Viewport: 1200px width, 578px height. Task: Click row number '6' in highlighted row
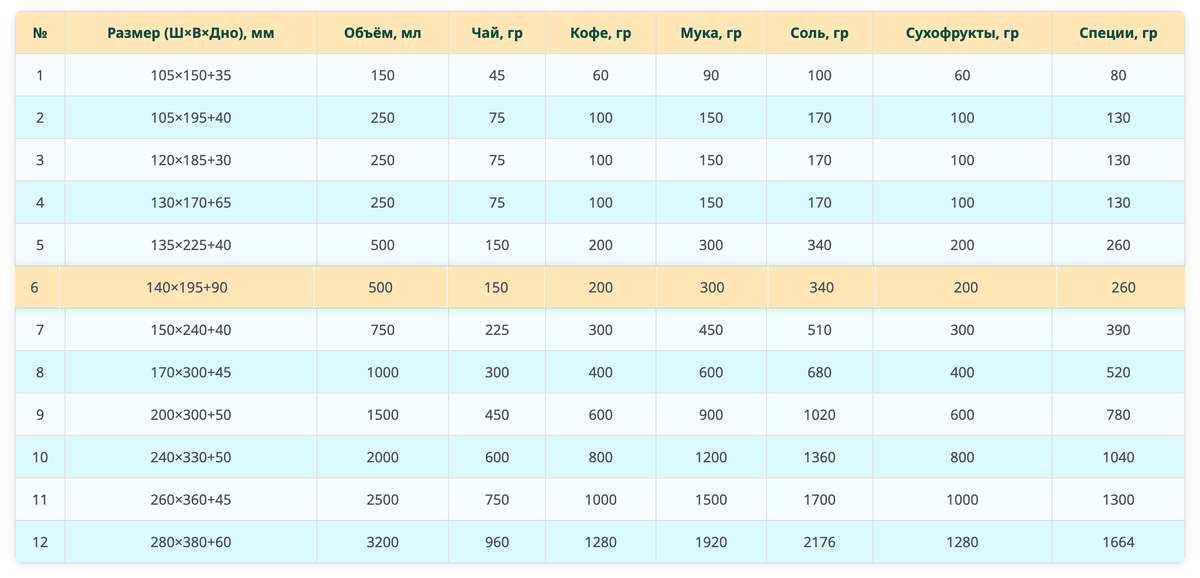34,287
